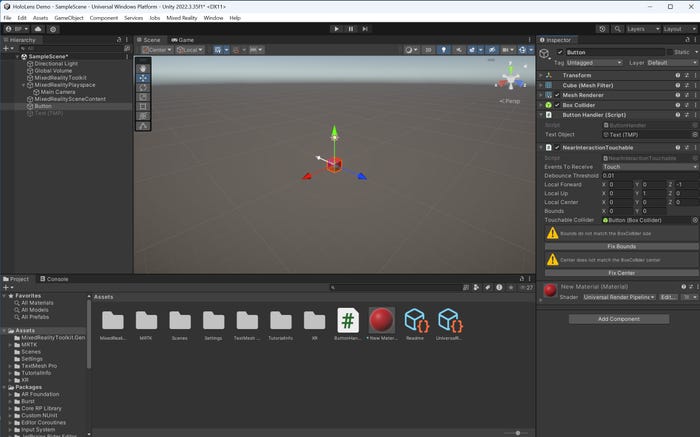700x437 pixels.
Task: Select the Rect tool in Scene overlay
Action: pos(143,106)
